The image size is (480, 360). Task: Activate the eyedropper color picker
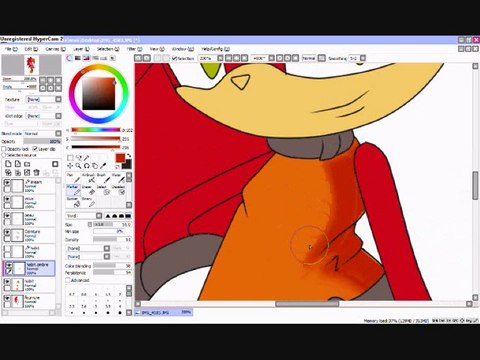[x=103, y=166]
